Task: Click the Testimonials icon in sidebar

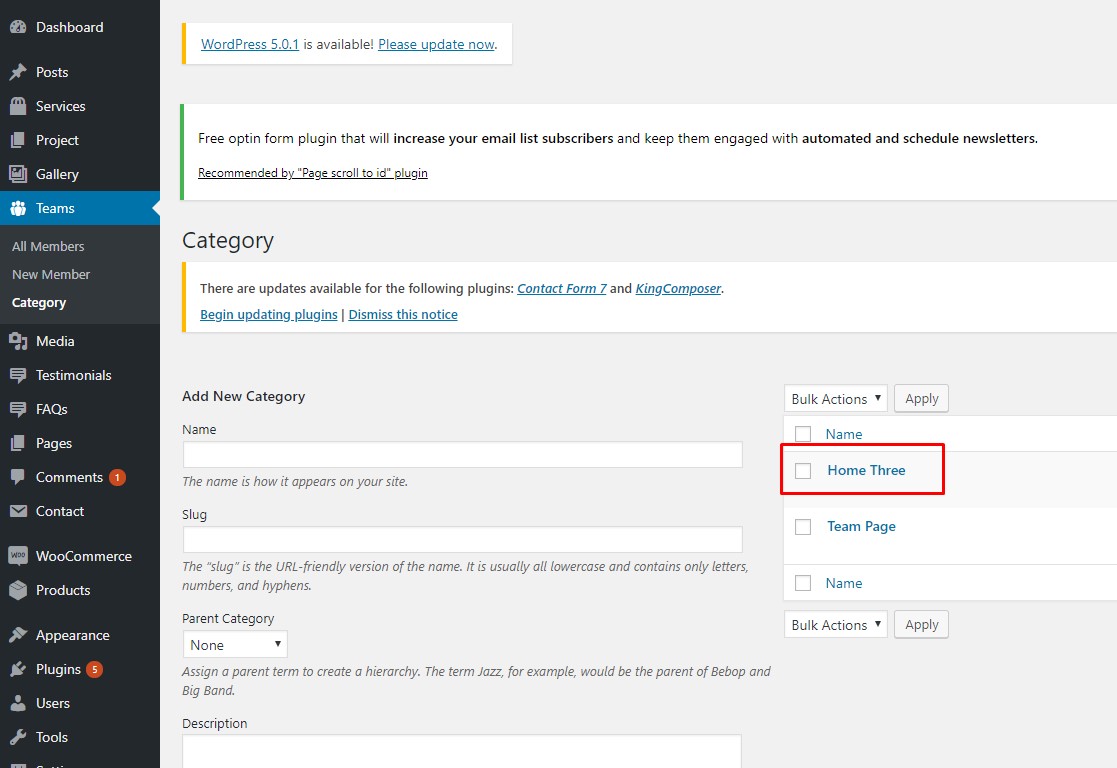Action: point(18,375)
